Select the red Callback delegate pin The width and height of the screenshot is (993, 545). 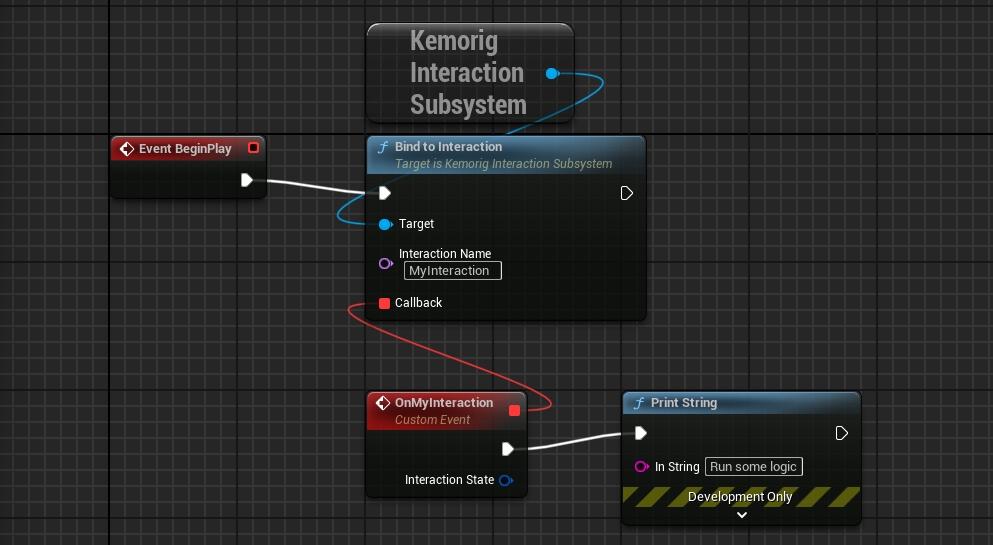(385, 303)
